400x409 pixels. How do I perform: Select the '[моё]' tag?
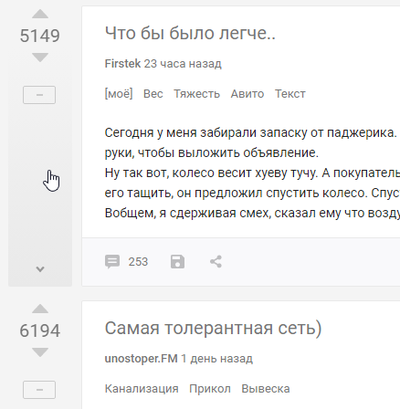tap(119, 94)
